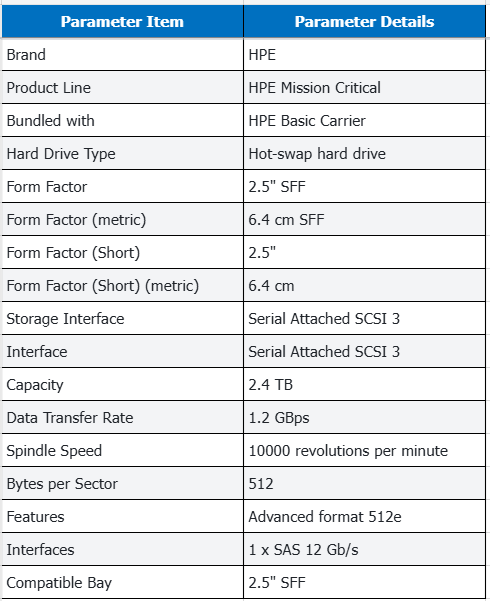The height and width of the screenshot is (601, 490).
Task: Click the Bundled with row label
Action: point(122,120)
